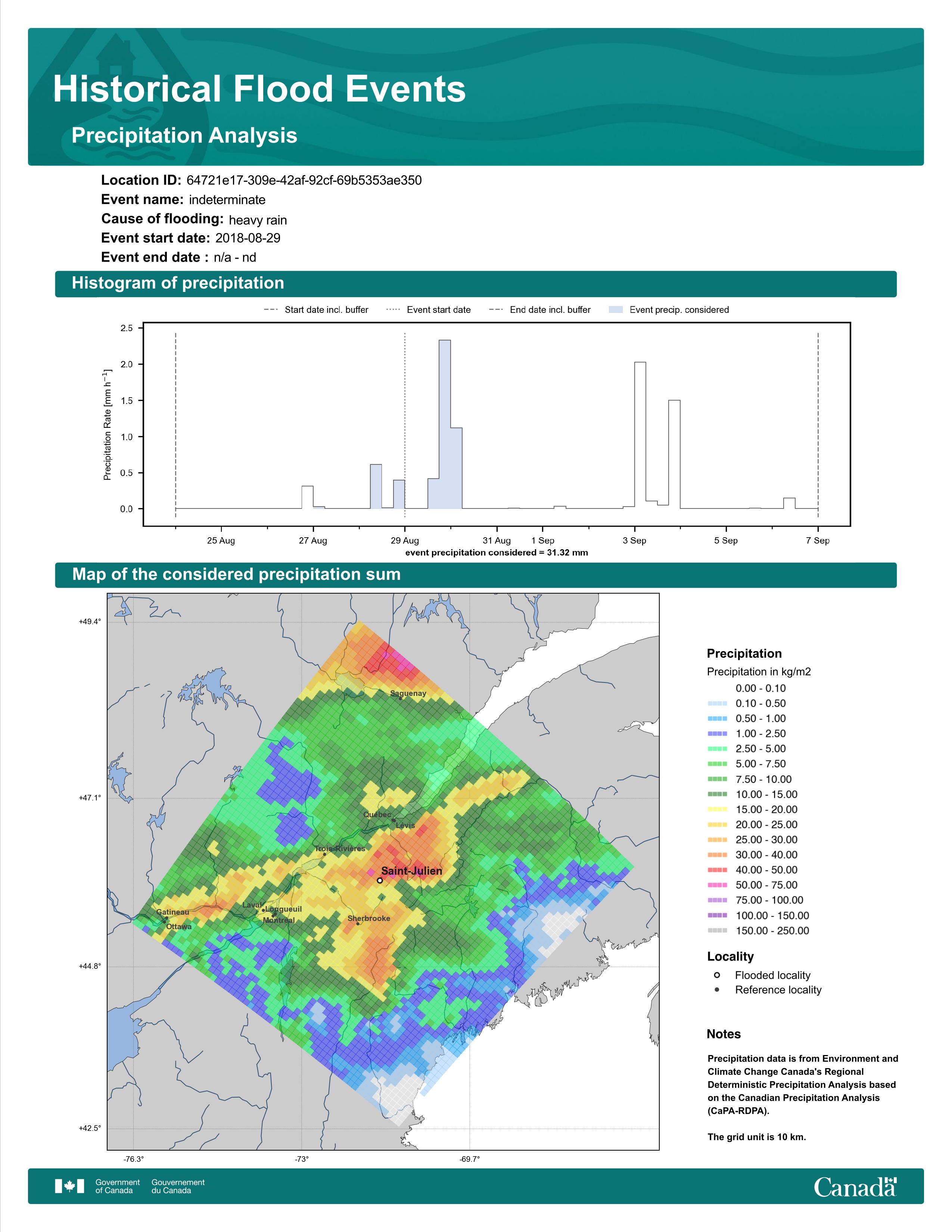
Task: Click the Government of Canada flag logo
Action: point(69,1186)
